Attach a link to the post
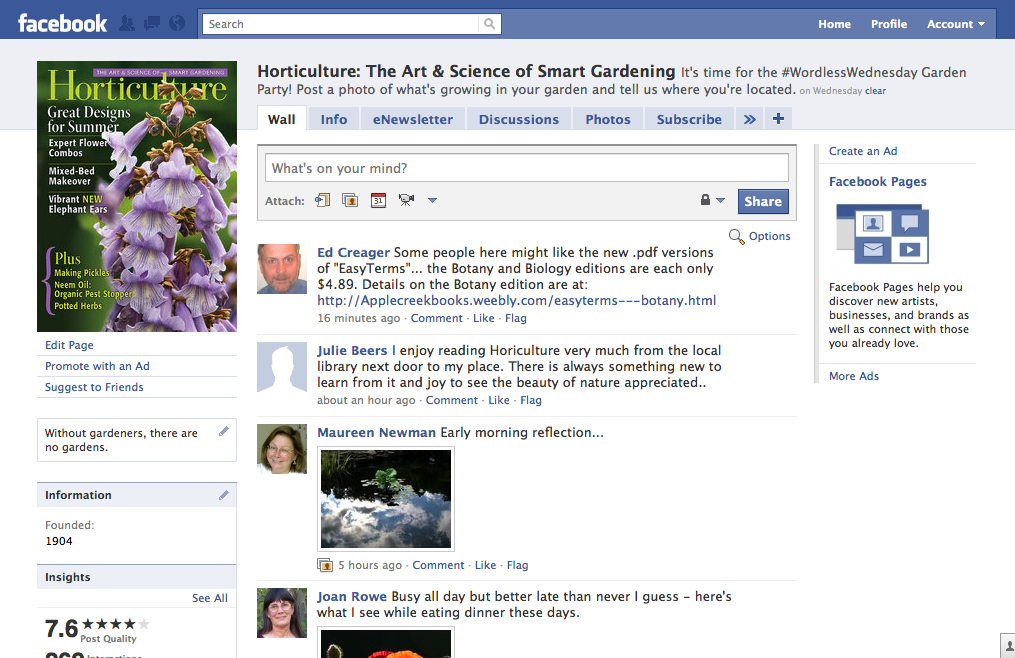 coord(322,200)
